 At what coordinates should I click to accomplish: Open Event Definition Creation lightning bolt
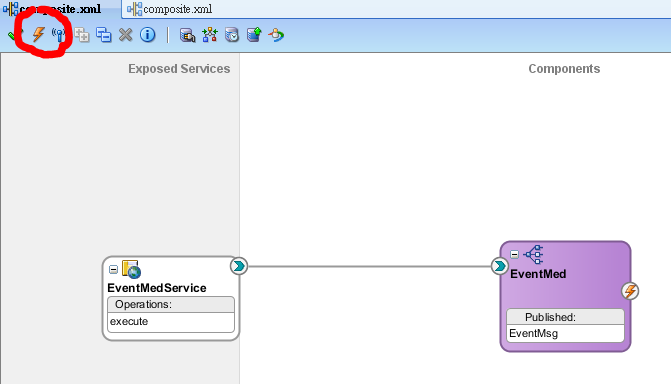39,34
